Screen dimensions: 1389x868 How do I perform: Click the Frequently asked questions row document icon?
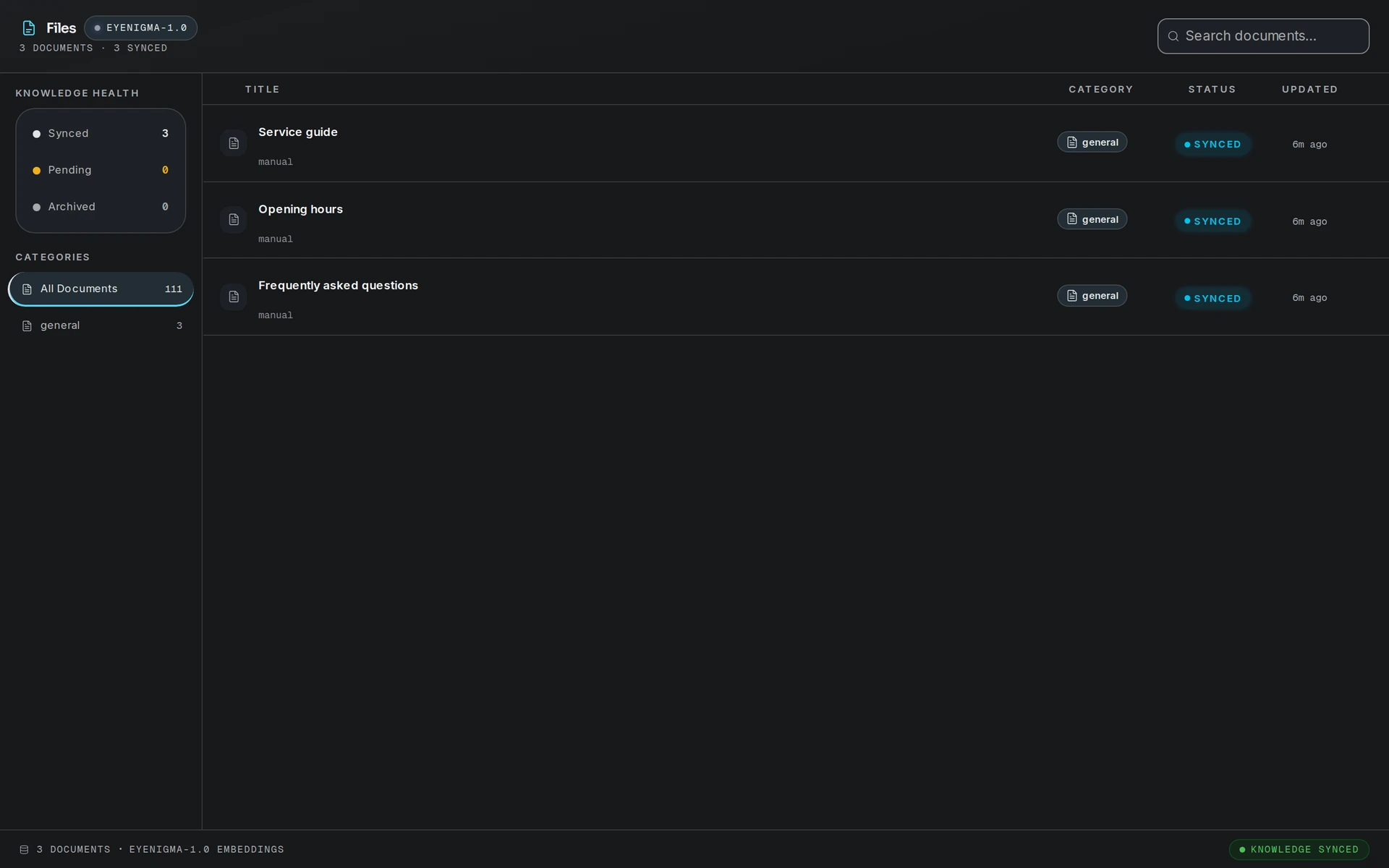[234, 297]
